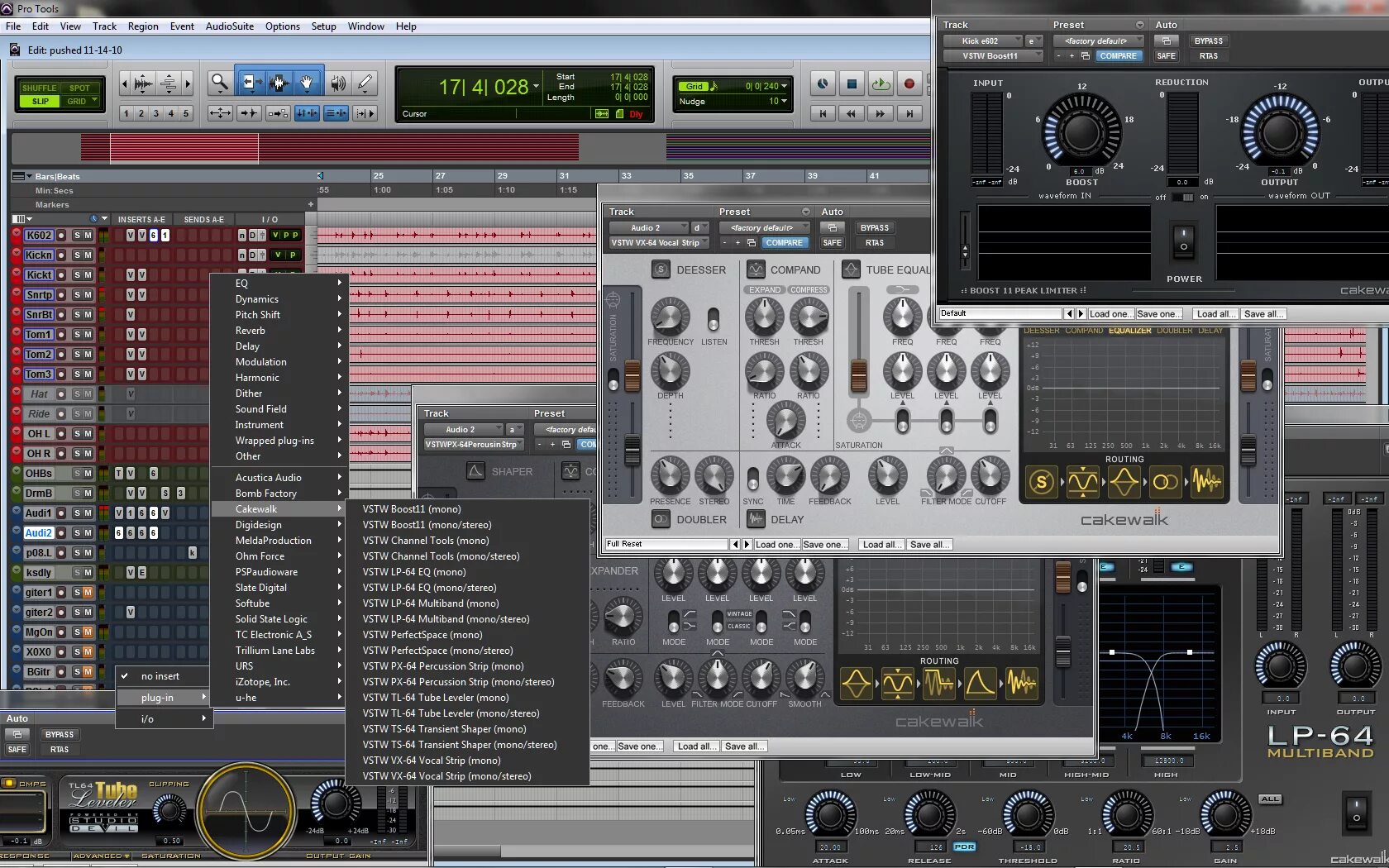Toggle the Deesser Listen switch
The width and height of the screenshot is (1389, 868).
point(714,319)
